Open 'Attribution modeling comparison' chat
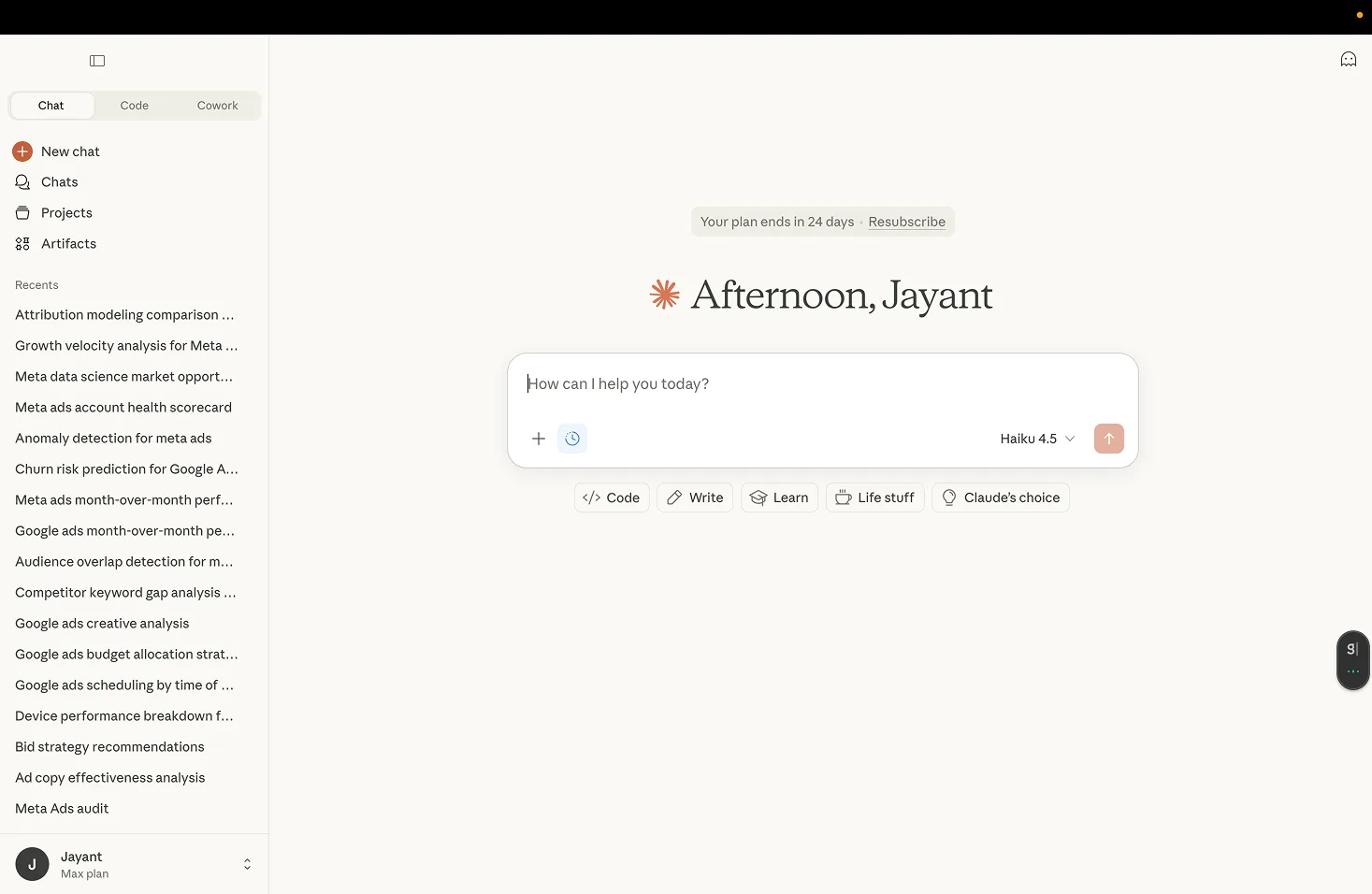The width and height of the screenshot is (1372, 894). (x=126, y=315)
